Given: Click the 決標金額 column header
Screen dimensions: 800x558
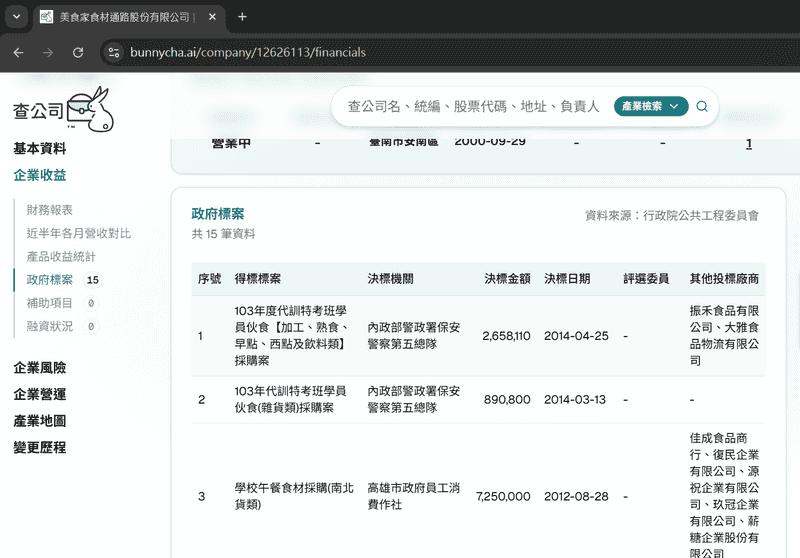Looking at the screenshot, I should coord(507,279).
